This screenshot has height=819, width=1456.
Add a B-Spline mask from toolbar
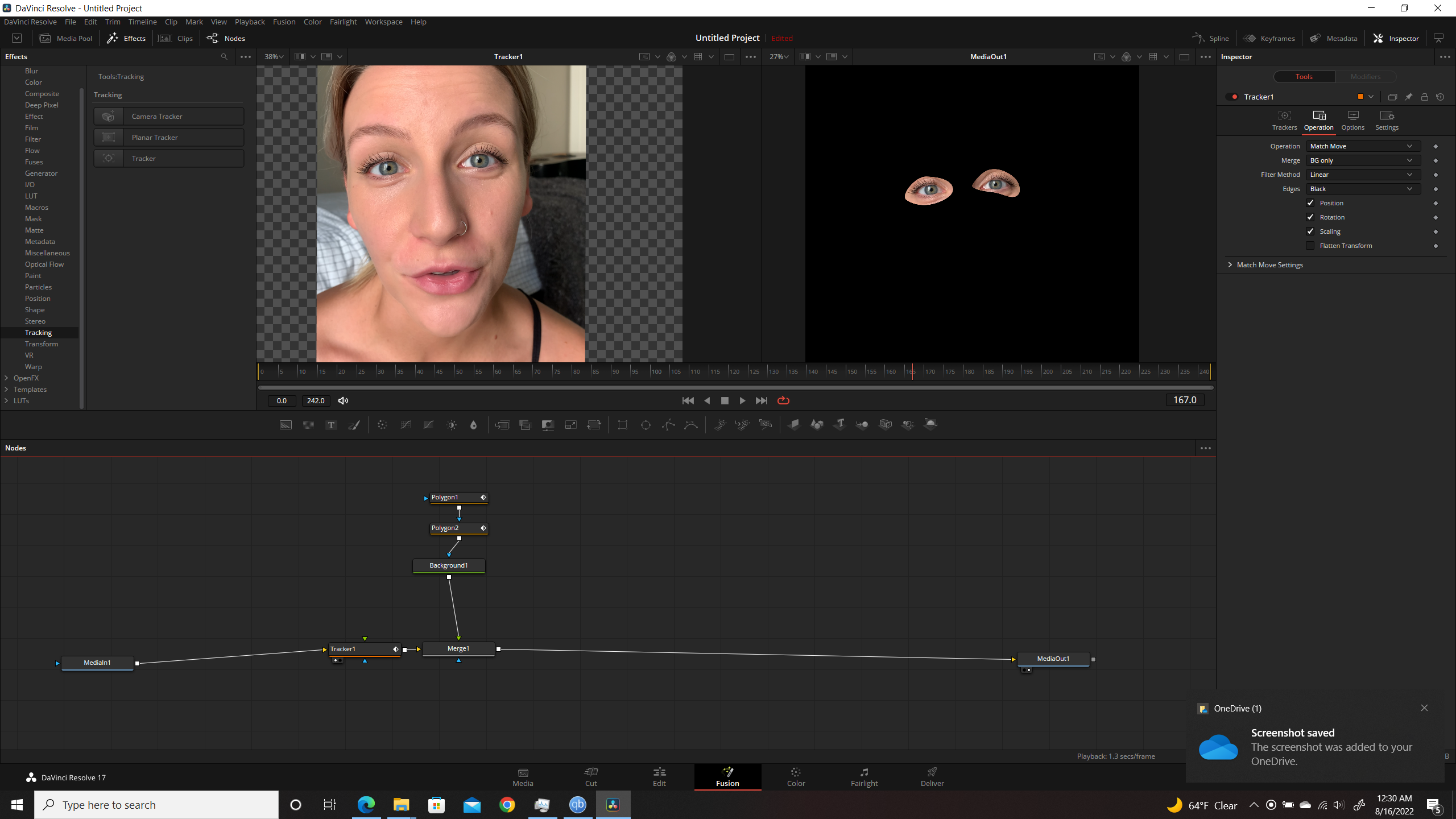click(x=691, y=425)
